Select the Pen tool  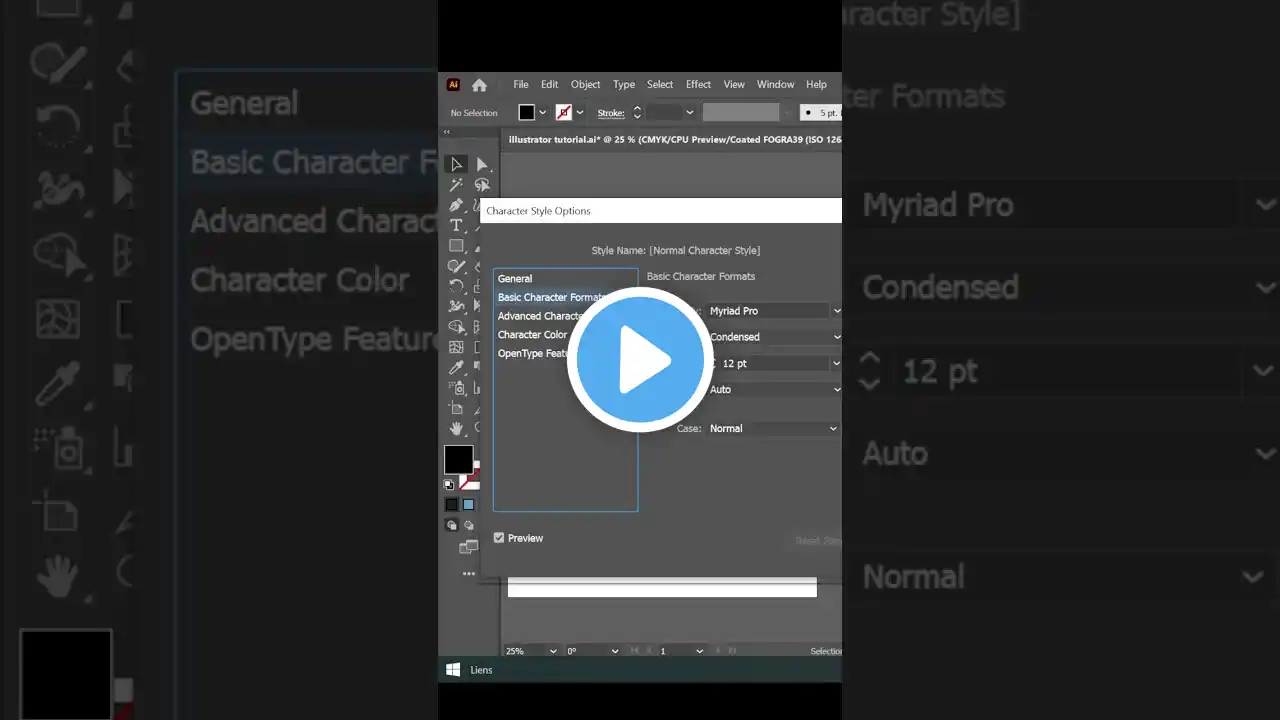[456, 205]
